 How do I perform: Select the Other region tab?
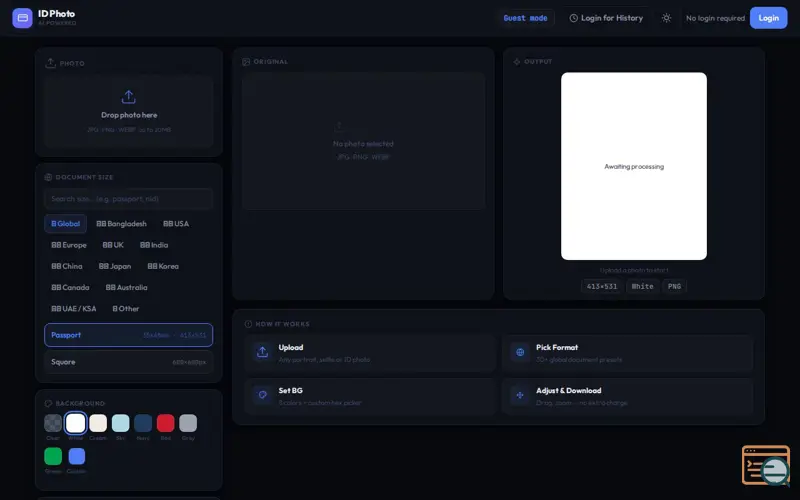pos(126,309)
